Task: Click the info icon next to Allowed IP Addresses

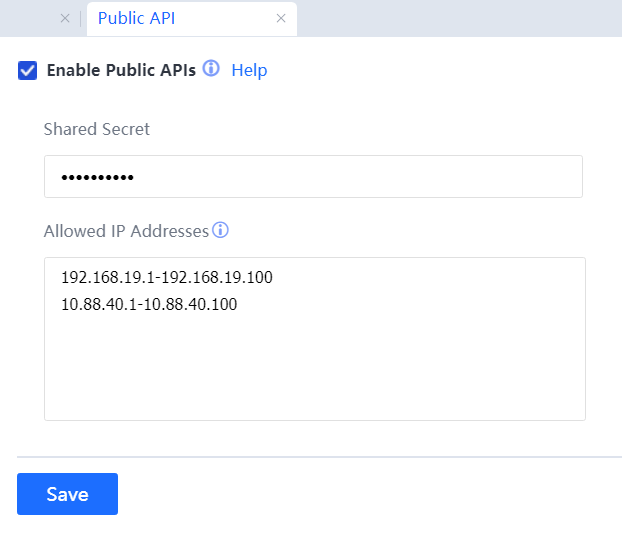Action: 221,230
